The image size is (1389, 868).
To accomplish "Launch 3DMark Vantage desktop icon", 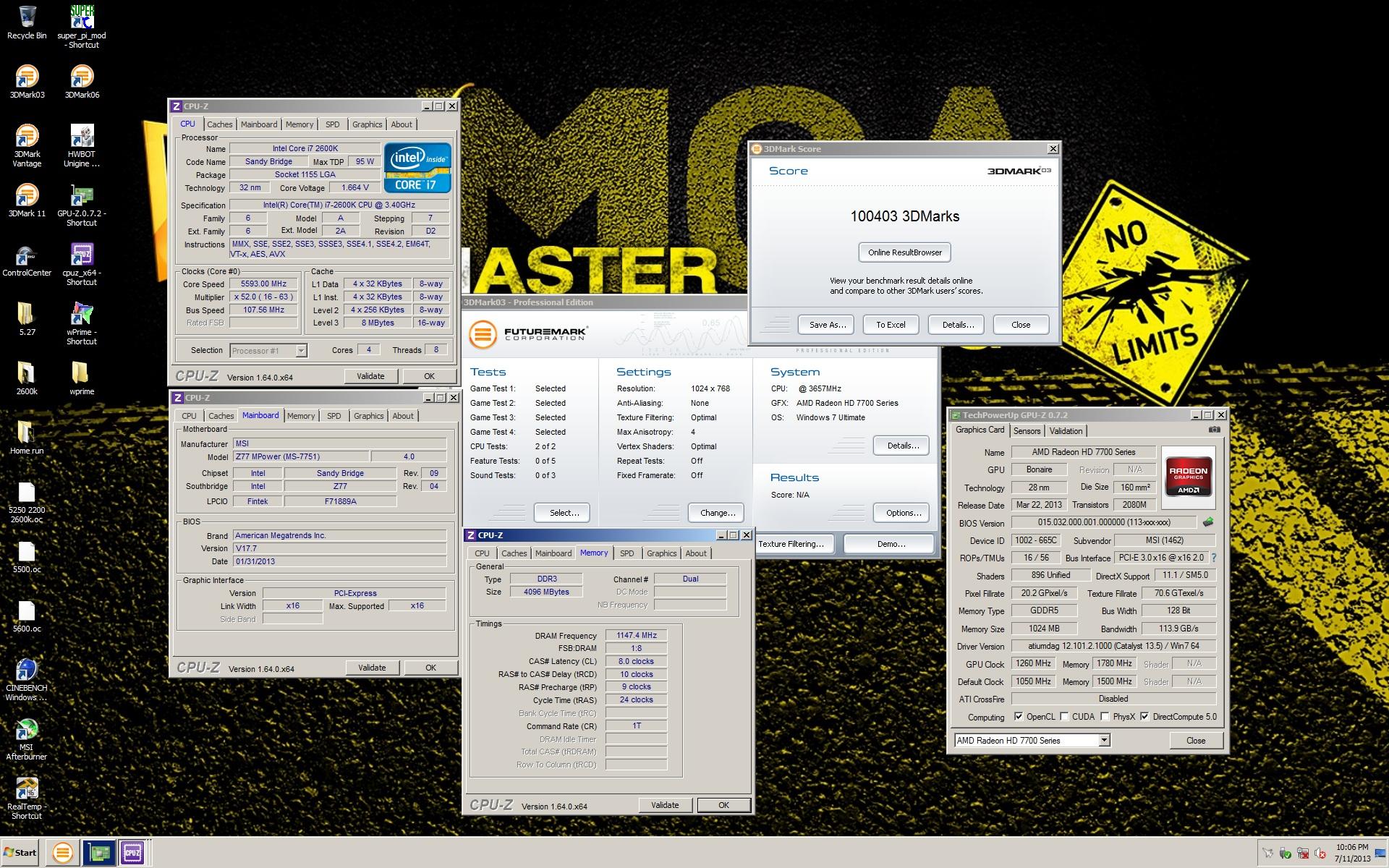I will tap(27, 145).
